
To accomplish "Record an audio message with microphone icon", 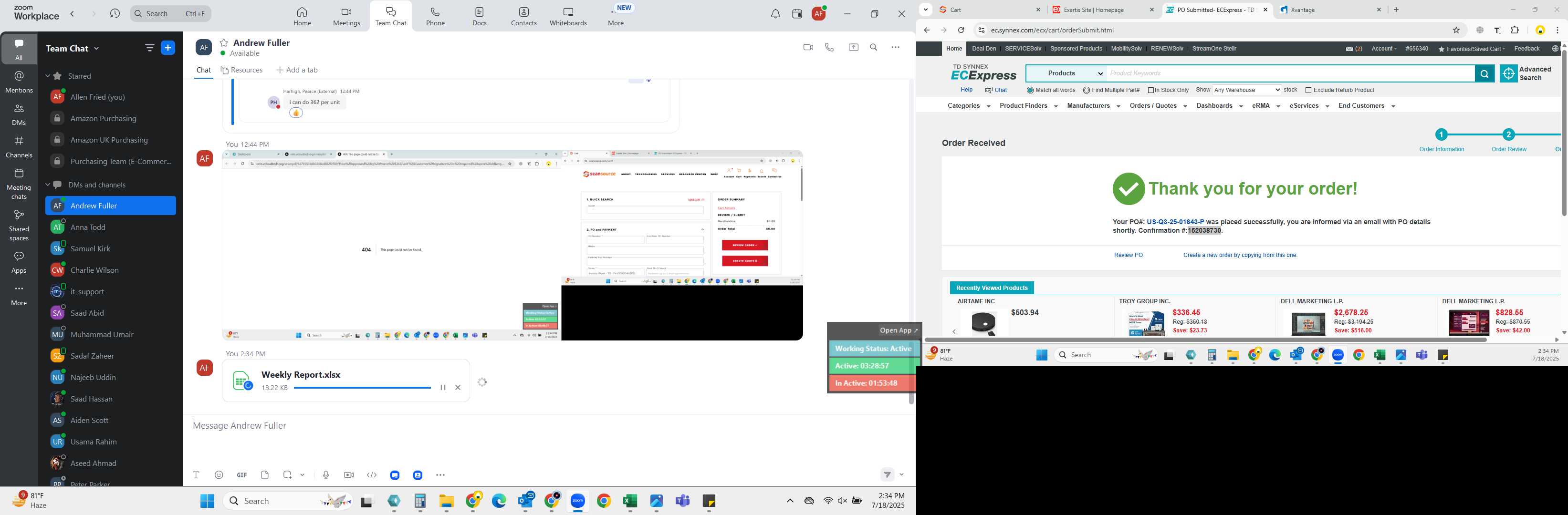I will (x=325, y=475).
